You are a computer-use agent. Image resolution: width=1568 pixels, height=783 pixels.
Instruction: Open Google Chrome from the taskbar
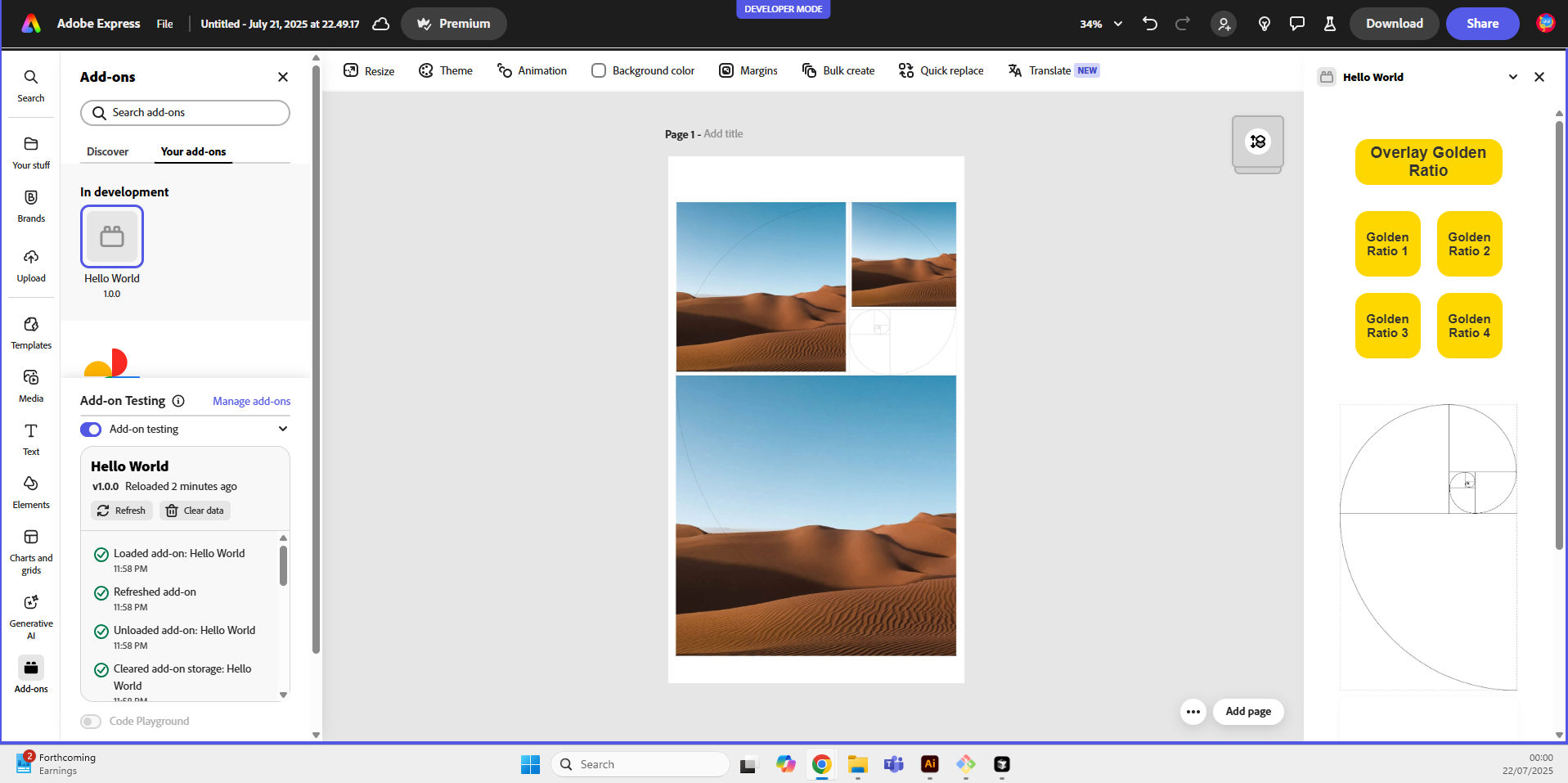tap(822, 764)
